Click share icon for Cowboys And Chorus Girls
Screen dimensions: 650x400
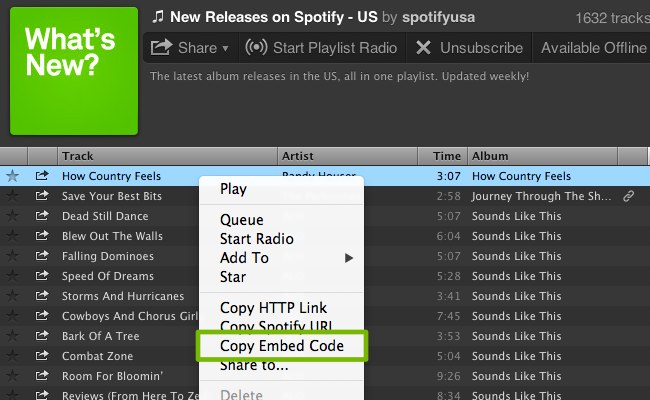[x=42, y=315]
